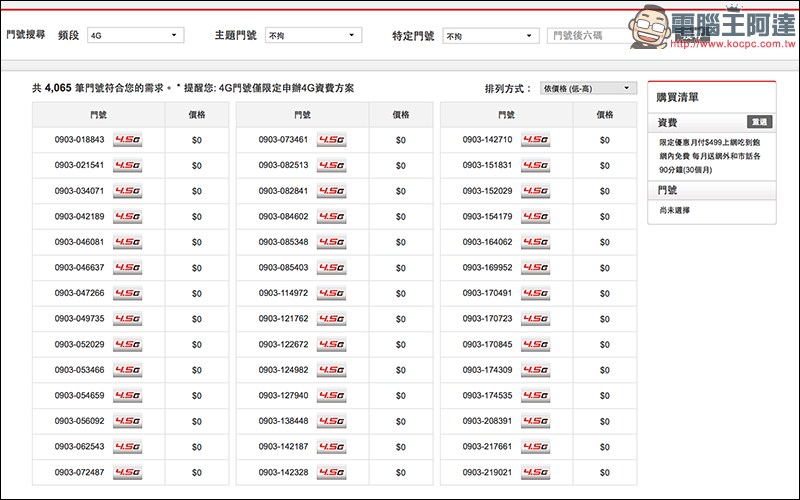Click 4.5G badge beside 0903-082841
Screen dimensions: 800x500
click(x=332, y=191)
